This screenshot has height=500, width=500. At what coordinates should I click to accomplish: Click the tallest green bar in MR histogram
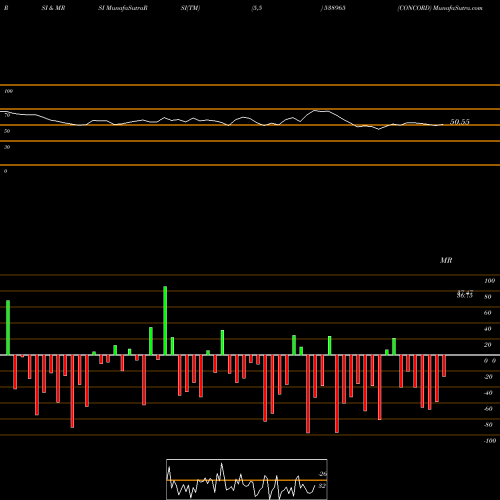[165, 320]
